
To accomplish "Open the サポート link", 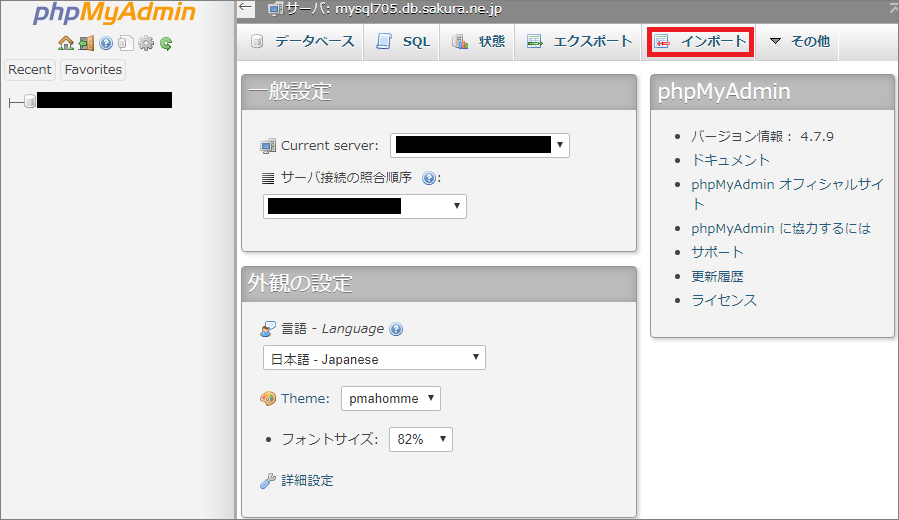I will click(x=717, y=252).
